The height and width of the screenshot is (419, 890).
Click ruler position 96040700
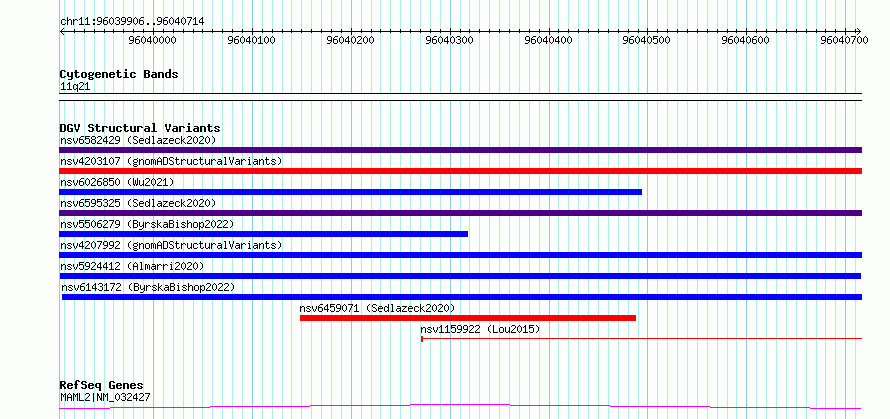coord(846,40)
